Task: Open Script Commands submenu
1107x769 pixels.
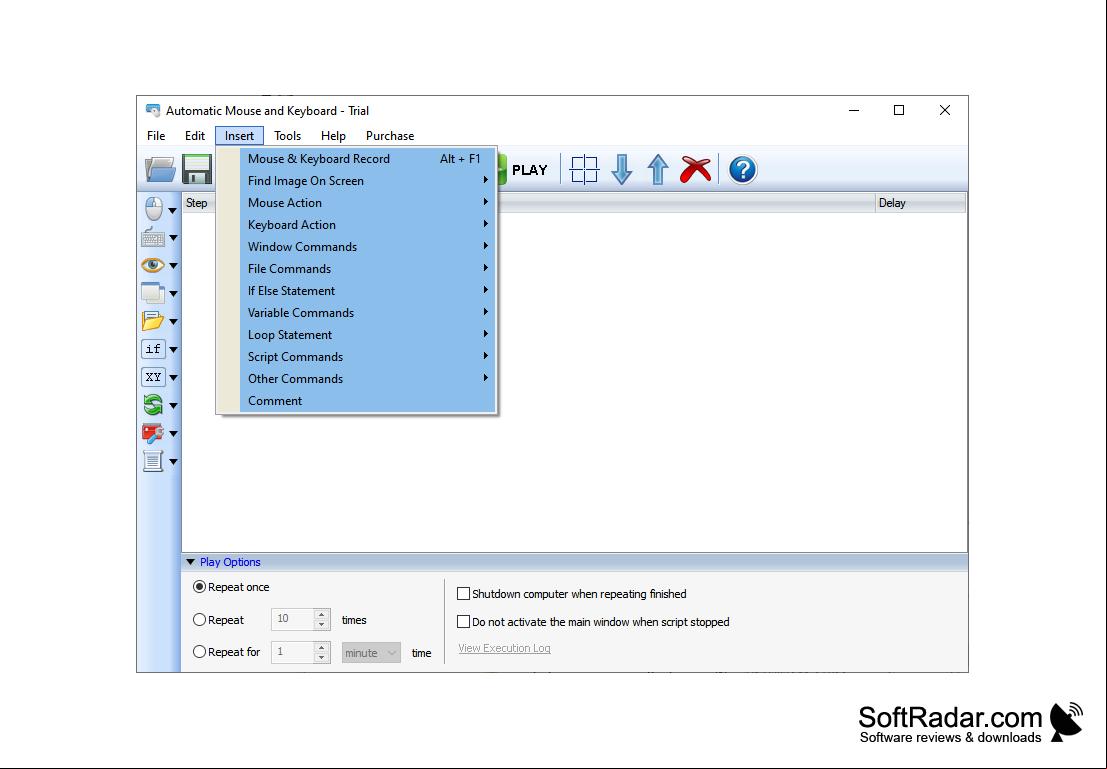Action: [367, 357]
